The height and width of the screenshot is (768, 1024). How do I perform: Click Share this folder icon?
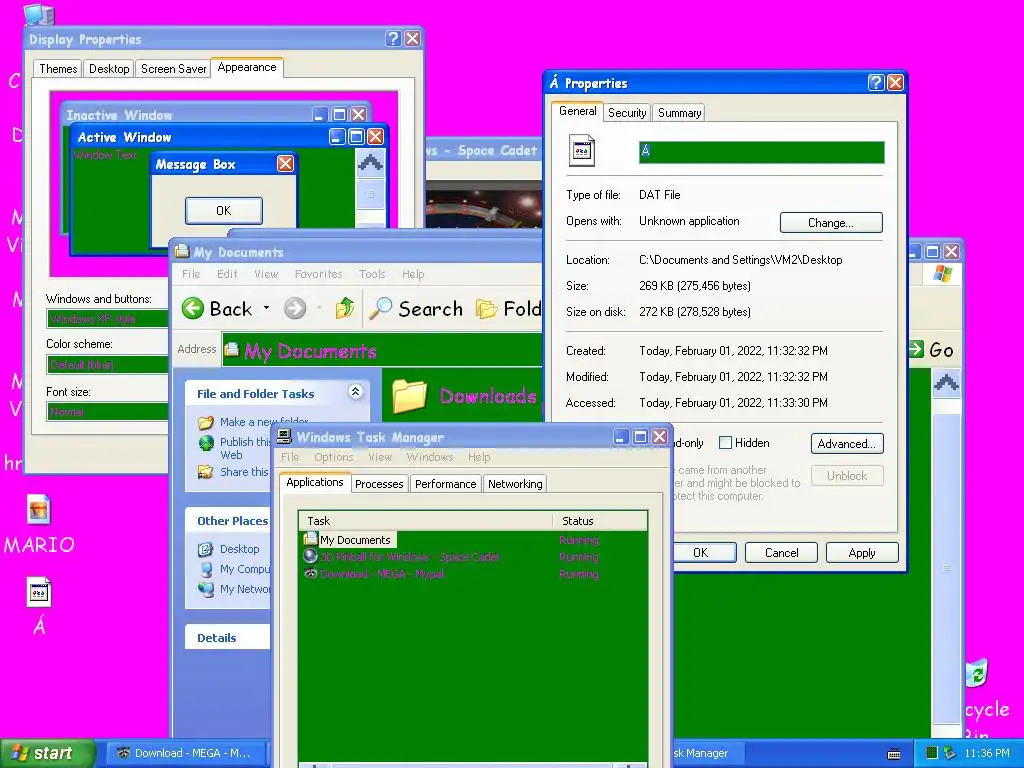coord(206,472)
